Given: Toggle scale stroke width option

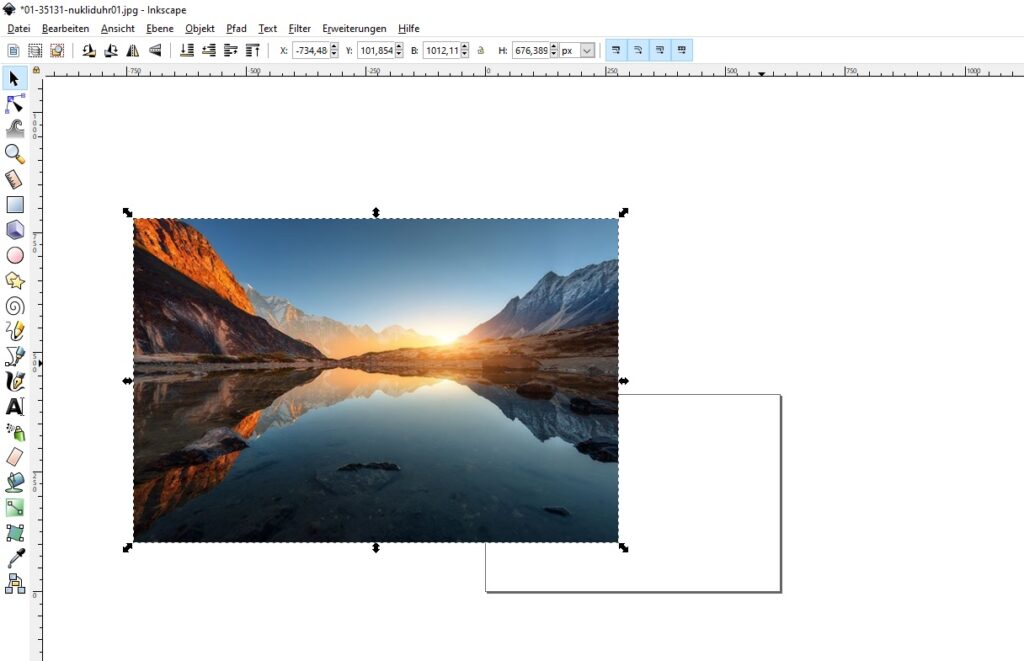Looking at the screenshot, I should point(616,50).
